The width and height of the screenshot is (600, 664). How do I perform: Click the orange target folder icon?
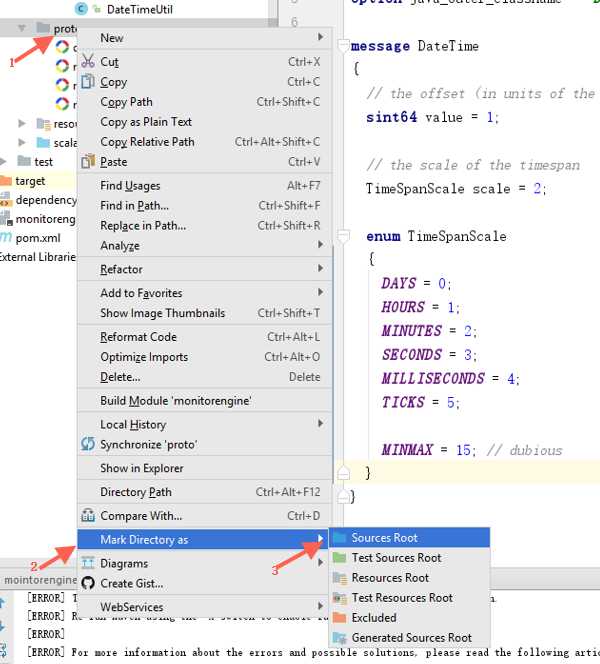click(6, 181)
